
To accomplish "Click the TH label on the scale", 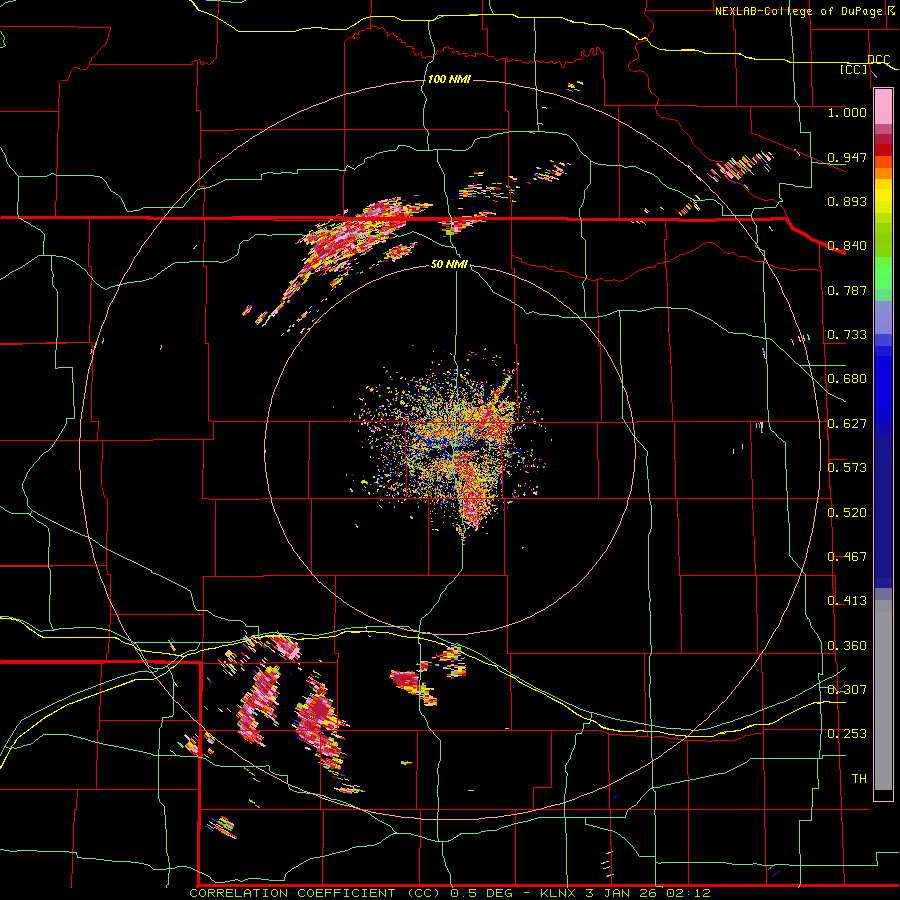I will pos(859,779).
